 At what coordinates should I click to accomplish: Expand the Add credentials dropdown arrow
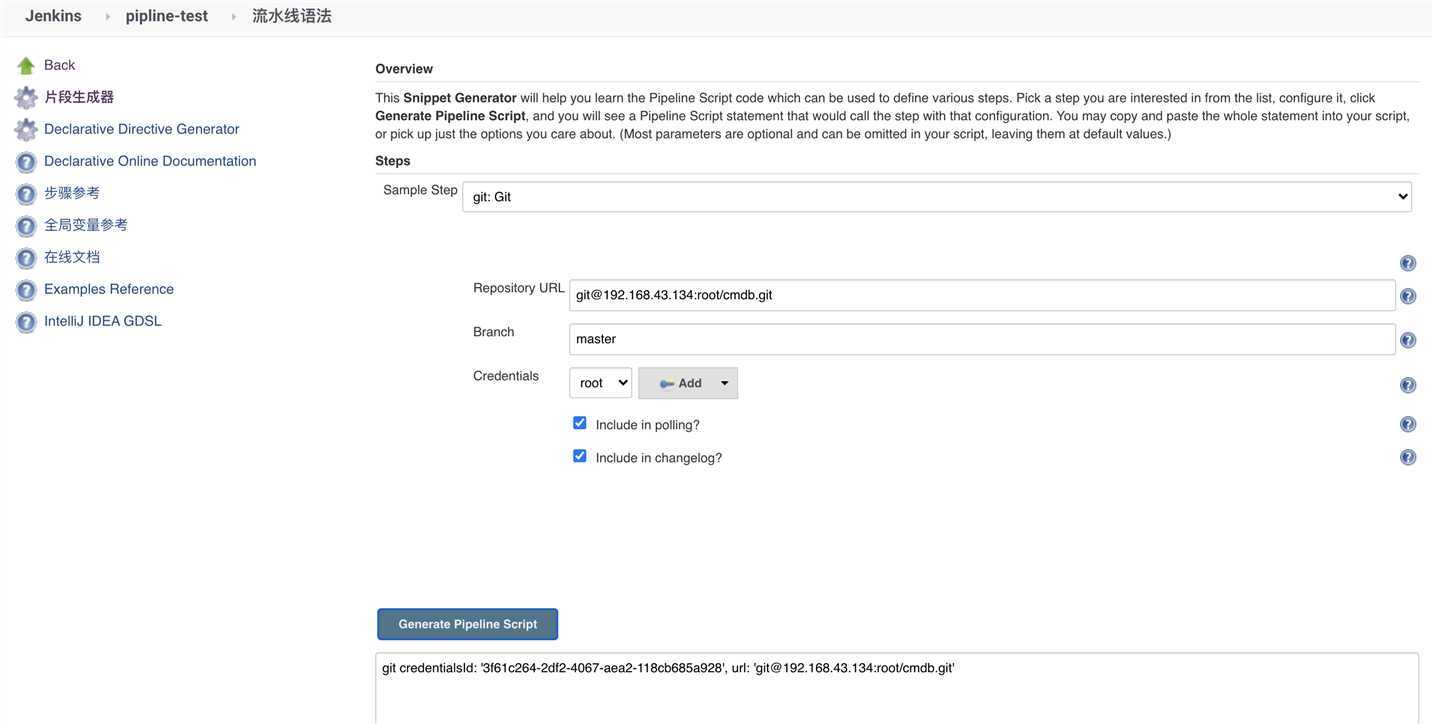(725, 383)
